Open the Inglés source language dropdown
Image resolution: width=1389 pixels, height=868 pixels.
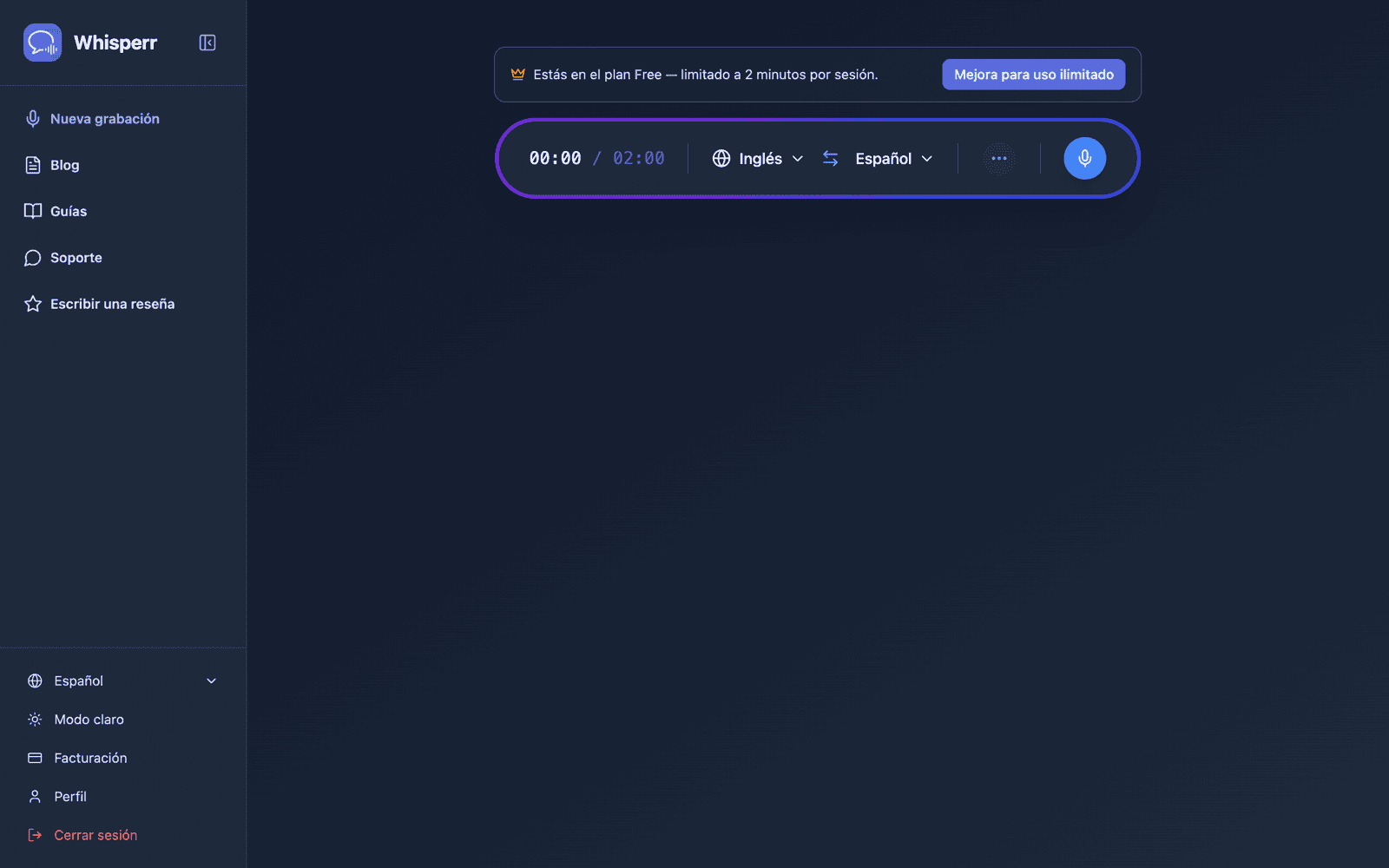pyautogui.click(x=758, y=159)
